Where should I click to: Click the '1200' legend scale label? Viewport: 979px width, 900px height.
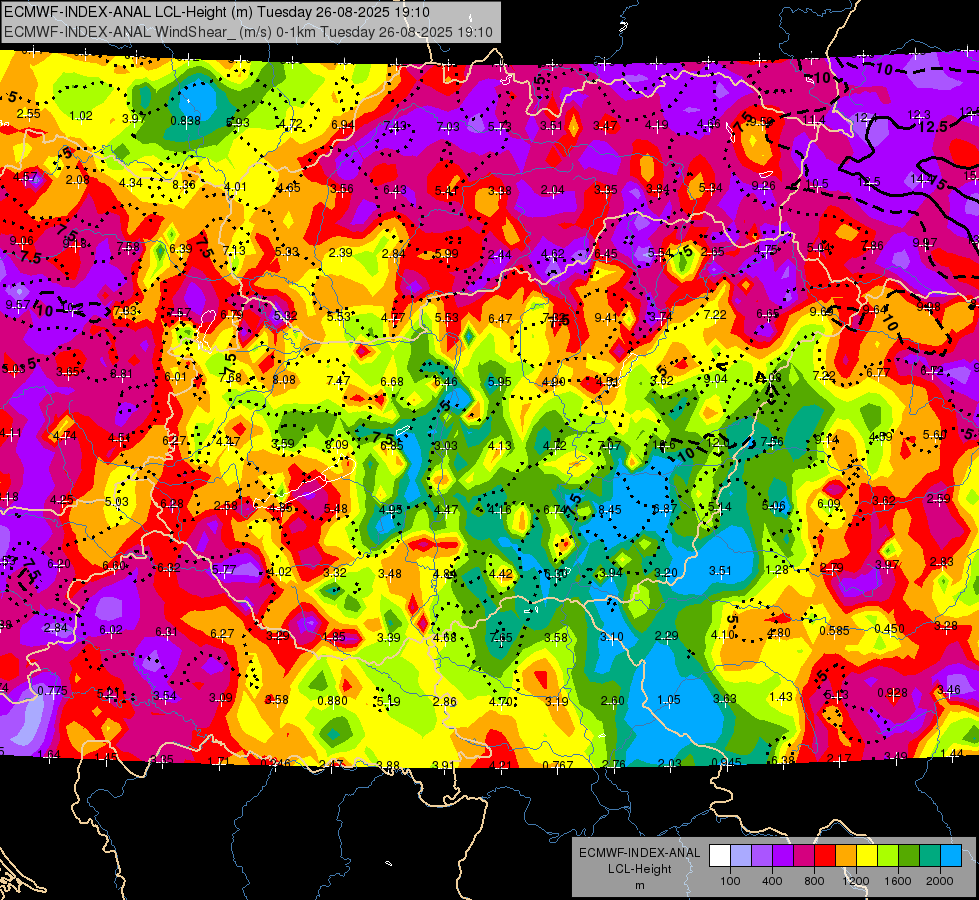coord(856,881)
